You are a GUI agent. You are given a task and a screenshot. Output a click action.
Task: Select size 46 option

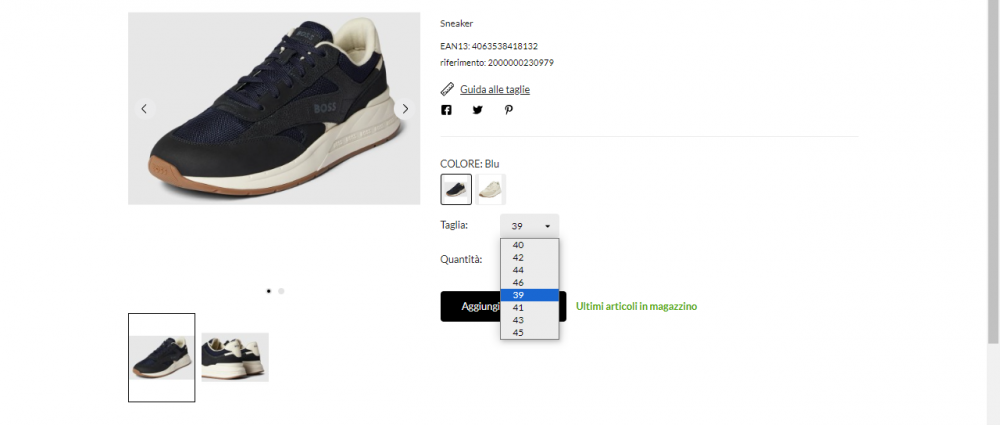click(529, 283)
